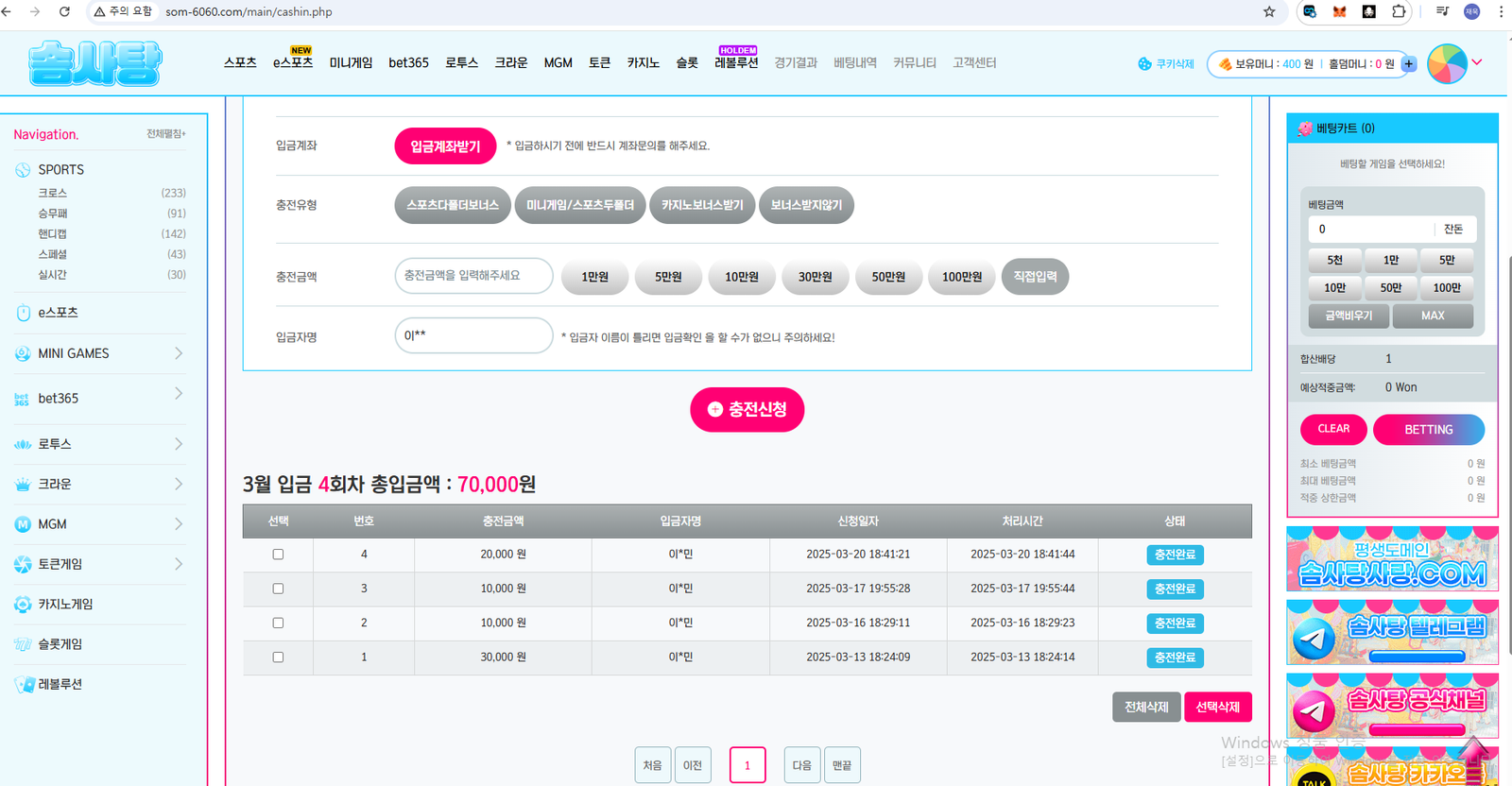This screenshot has width=1512, height=786.
Task: Open the dropdown arrow next to profile avatar
Action: coord(1477,62)
